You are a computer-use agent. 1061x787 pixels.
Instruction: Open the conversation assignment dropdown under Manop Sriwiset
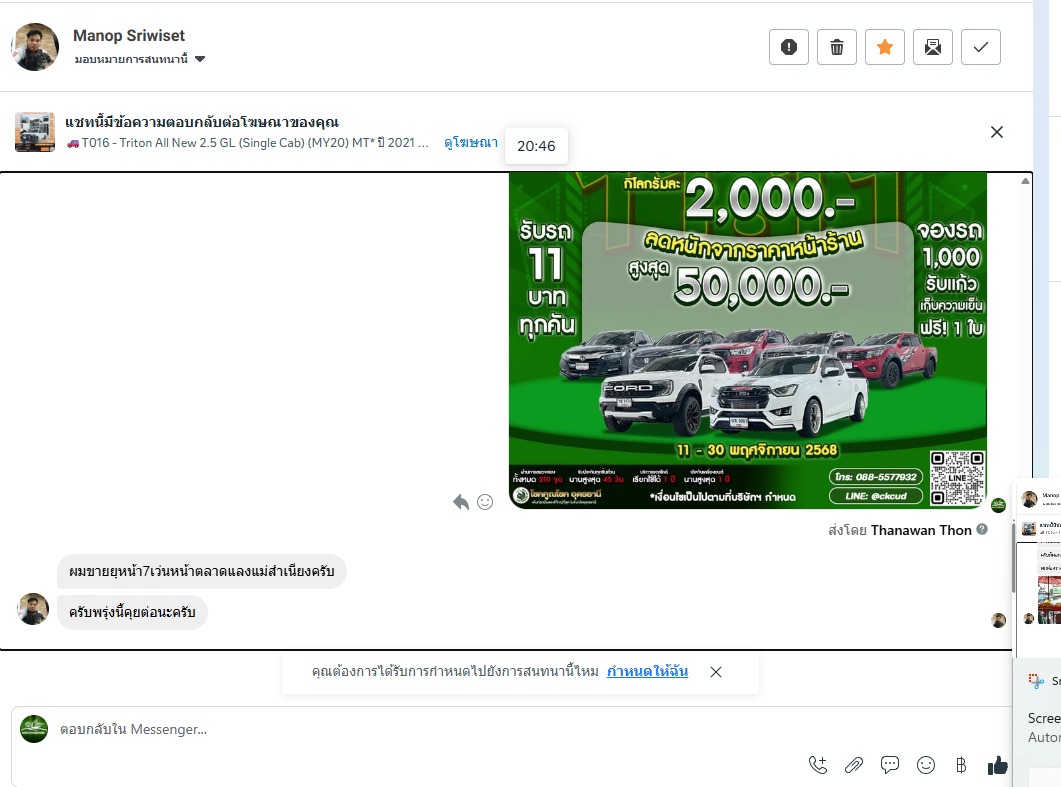139,60
